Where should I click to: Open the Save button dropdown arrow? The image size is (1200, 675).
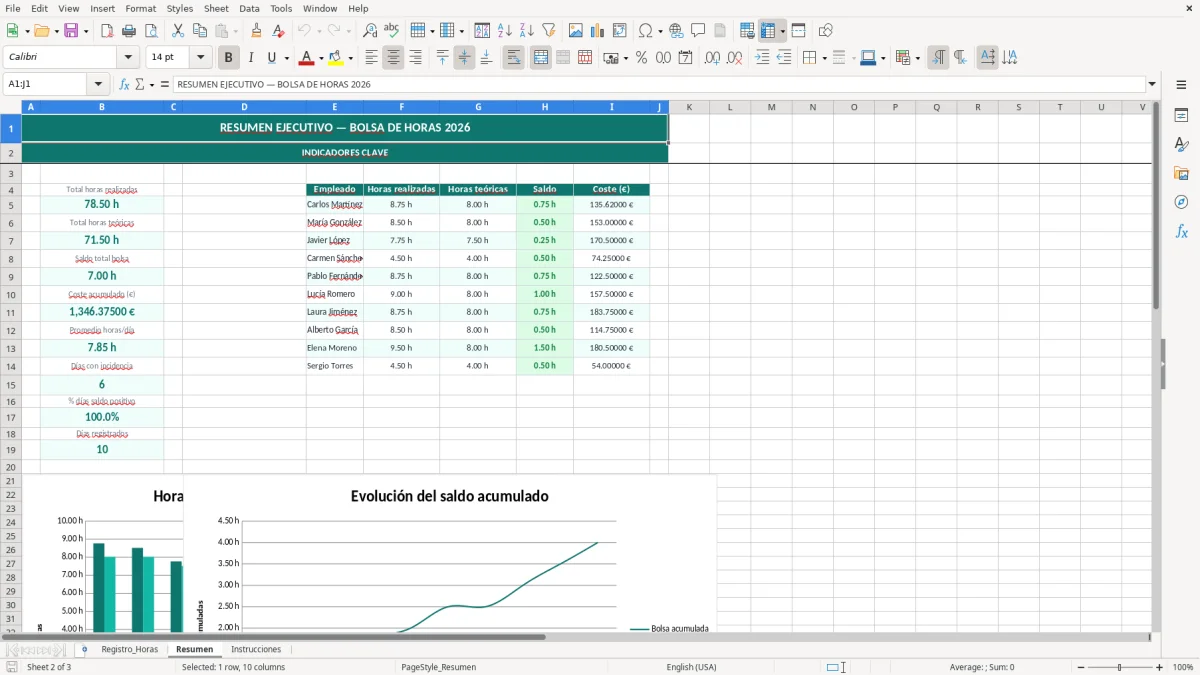[x=86, y=31]
